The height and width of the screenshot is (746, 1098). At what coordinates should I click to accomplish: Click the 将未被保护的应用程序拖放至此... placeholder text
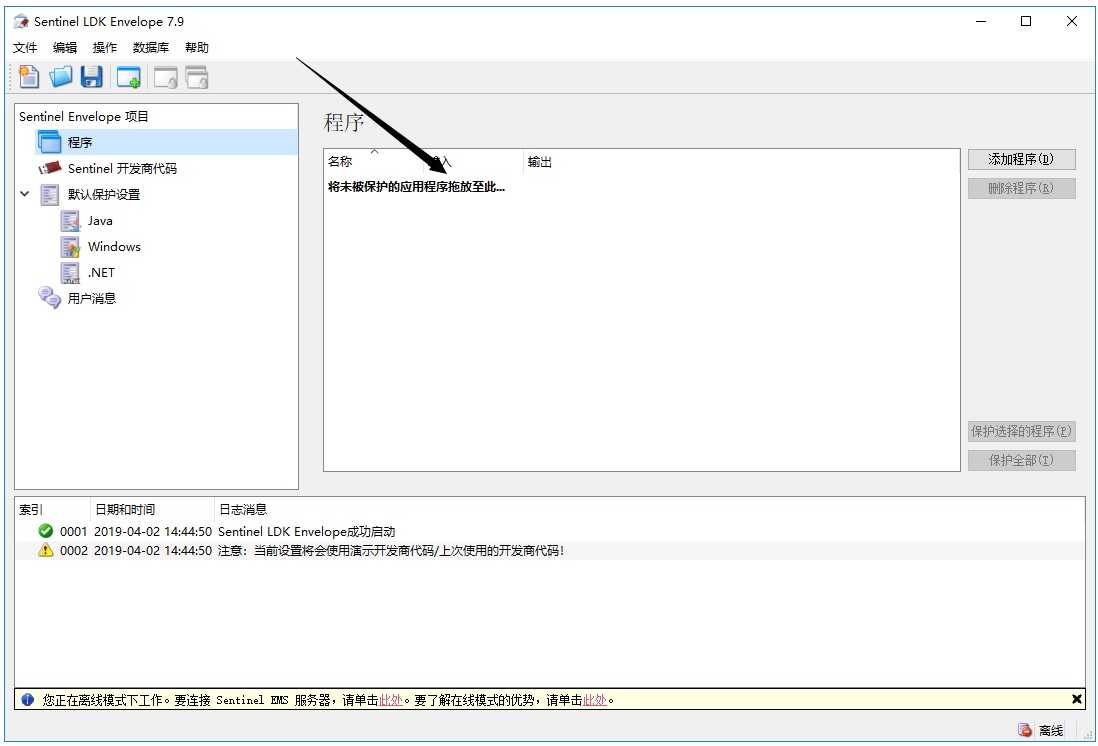(416, 187)
